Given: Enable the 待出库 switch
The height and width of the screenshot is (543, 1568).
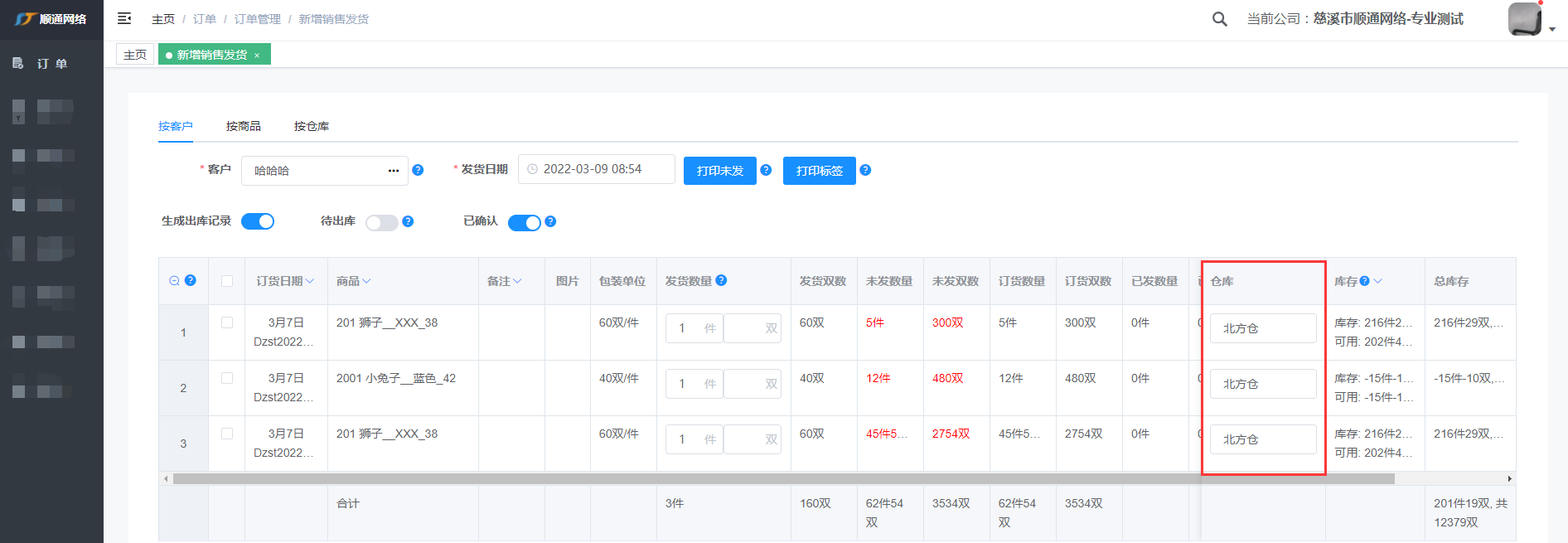Looking at the screenshot, I should tap(381, 222).
